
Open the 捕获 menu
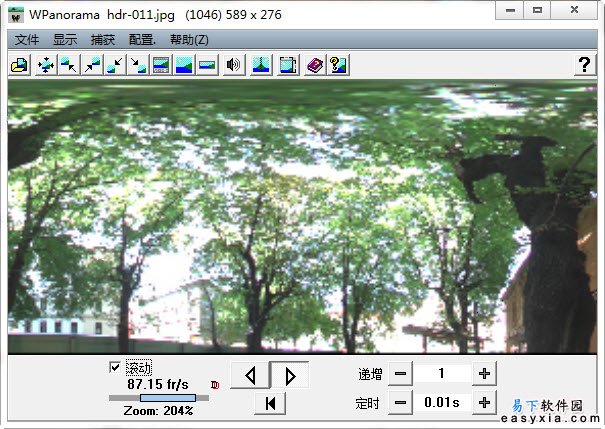[103, 40]
